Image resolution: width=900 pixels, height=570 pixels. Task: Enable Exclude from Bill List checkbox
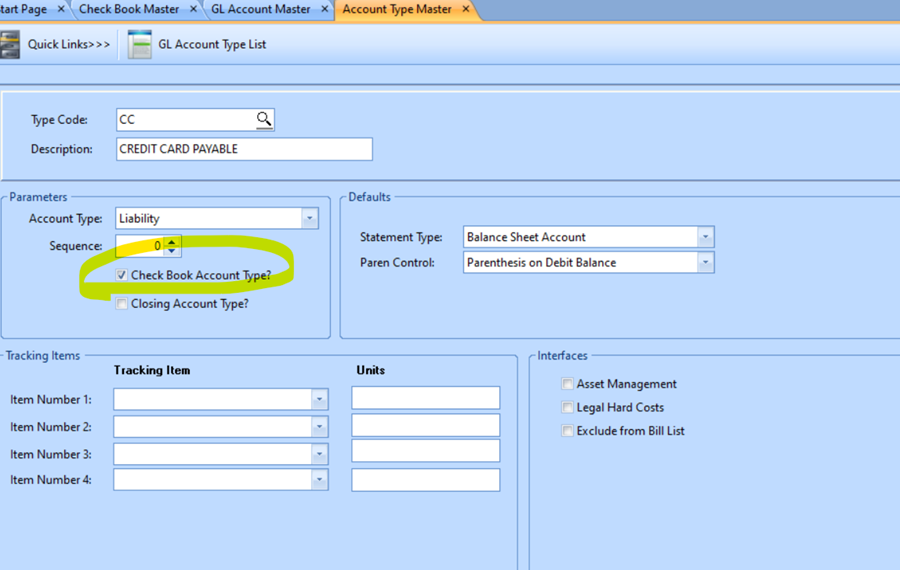point(568,432)
